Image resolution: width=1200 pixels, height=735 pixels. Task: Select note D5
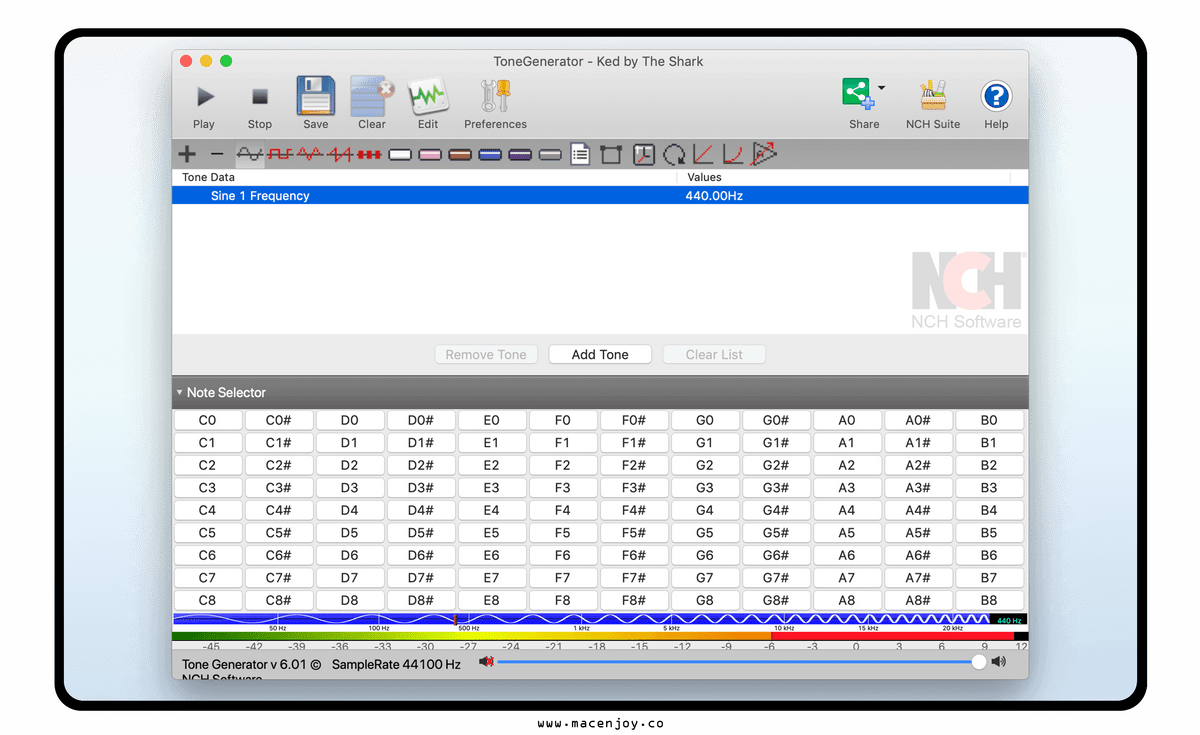tap(350, 533)
